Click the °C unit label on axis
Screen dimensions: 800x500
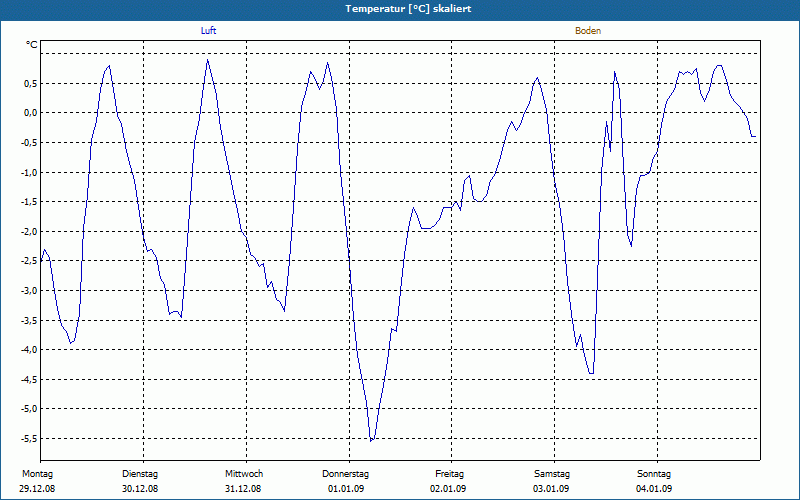pyautogui.click(x=32, y=45)
